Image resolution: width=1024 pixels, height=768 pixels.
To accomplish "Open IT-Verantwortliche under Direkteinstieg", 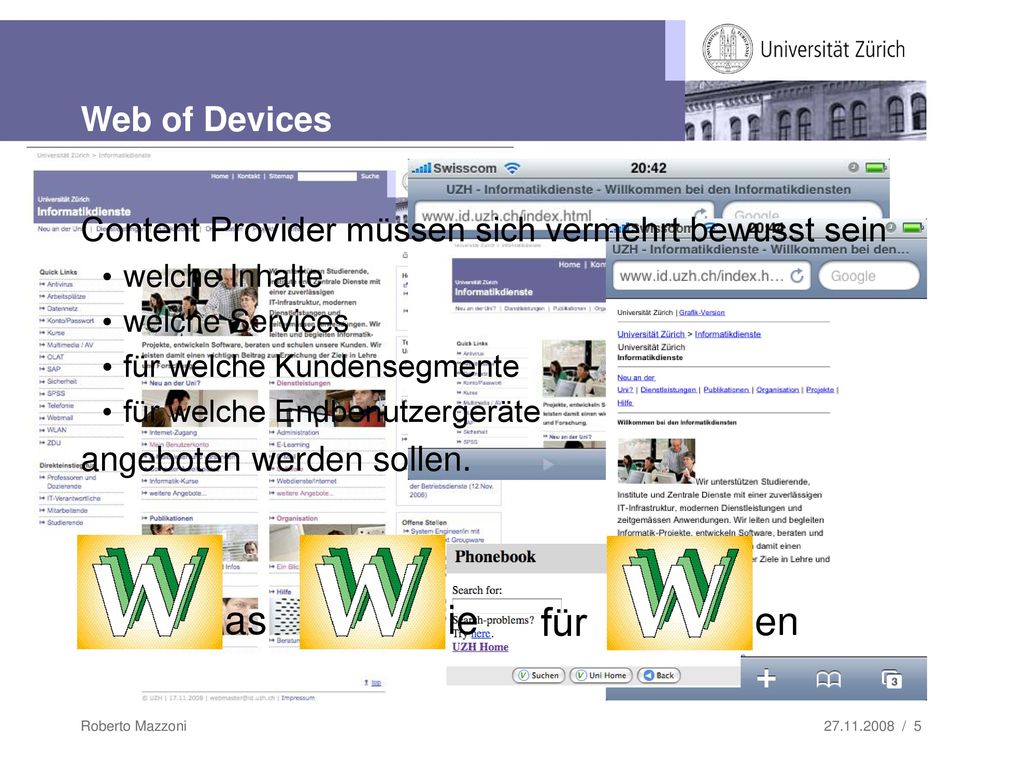I will point(74,498).
